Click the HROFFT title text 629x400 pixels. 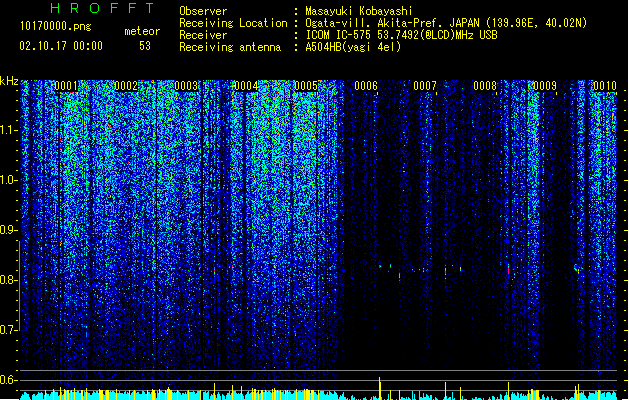tap(103, 8)
